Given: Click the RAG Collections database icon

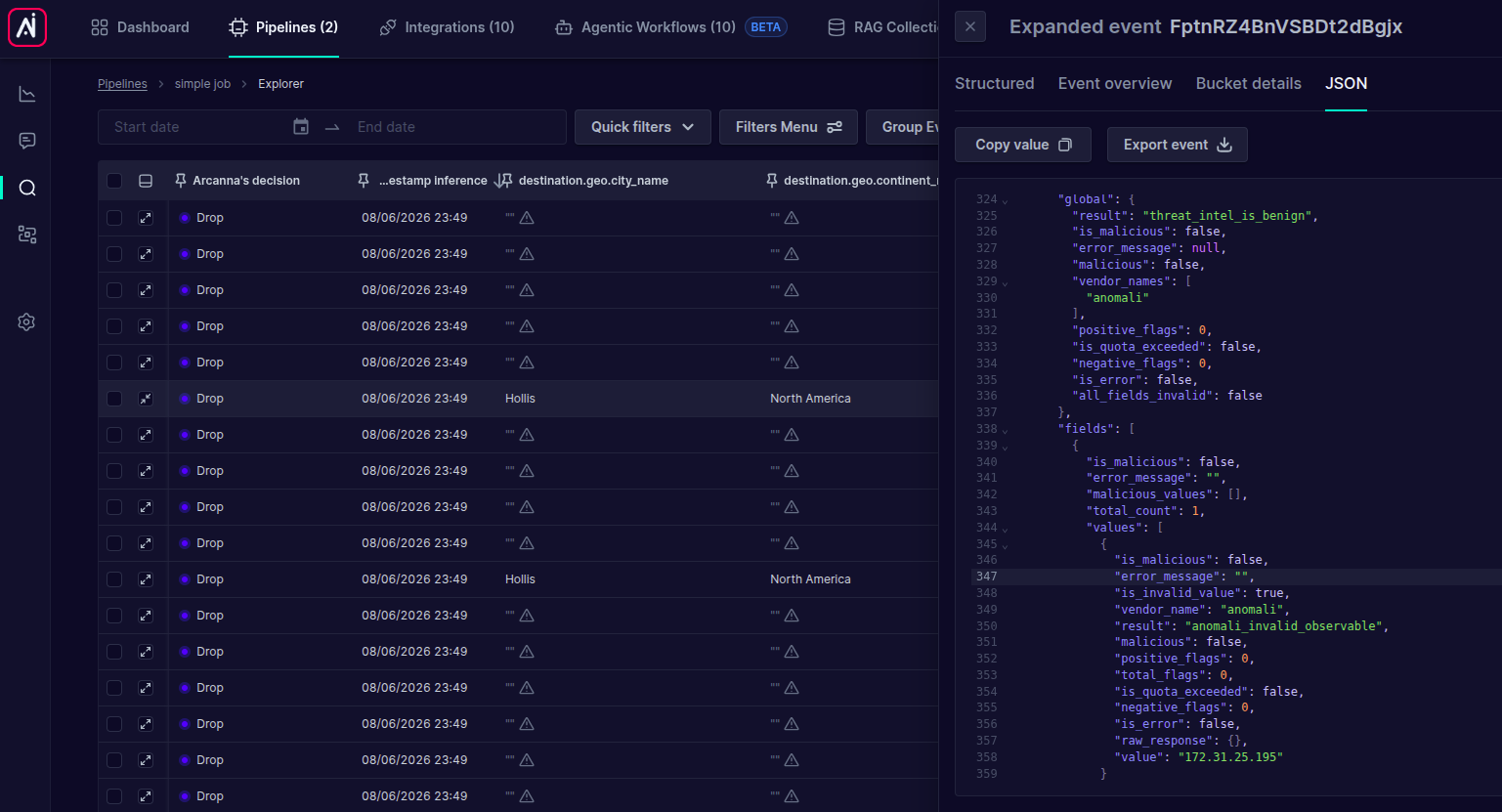Looking at the screenshot, I should 837,27.
